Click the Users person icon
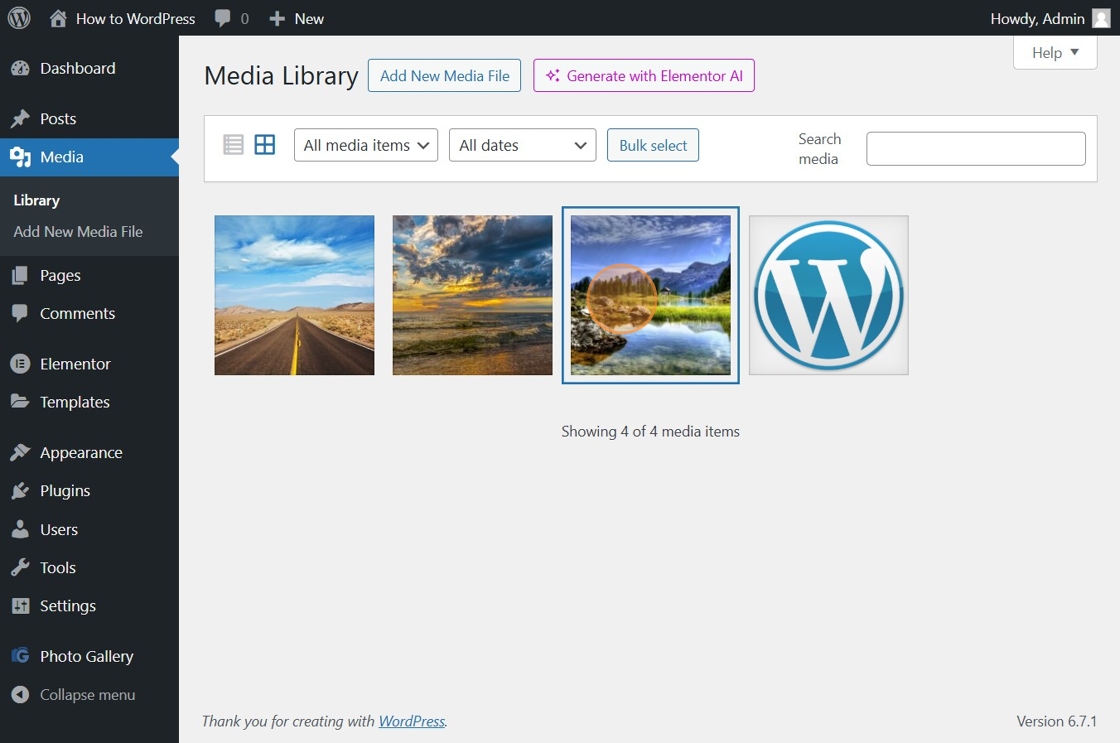This screenshot has width=1120, height=743. pyautogui.click(x=20, y=529)
